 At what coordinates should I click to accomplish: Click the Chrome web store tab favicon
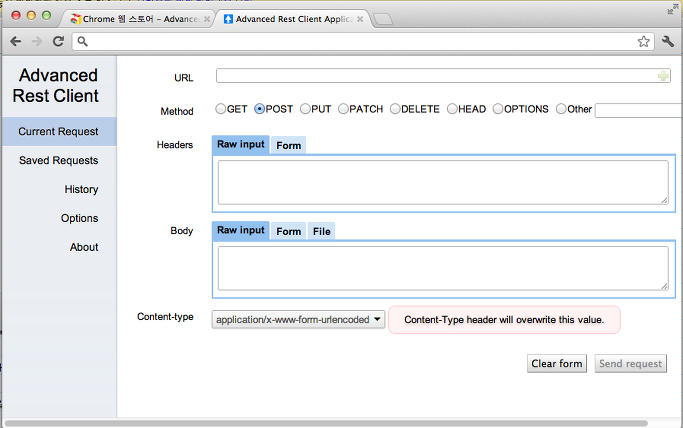click(76, 19)
